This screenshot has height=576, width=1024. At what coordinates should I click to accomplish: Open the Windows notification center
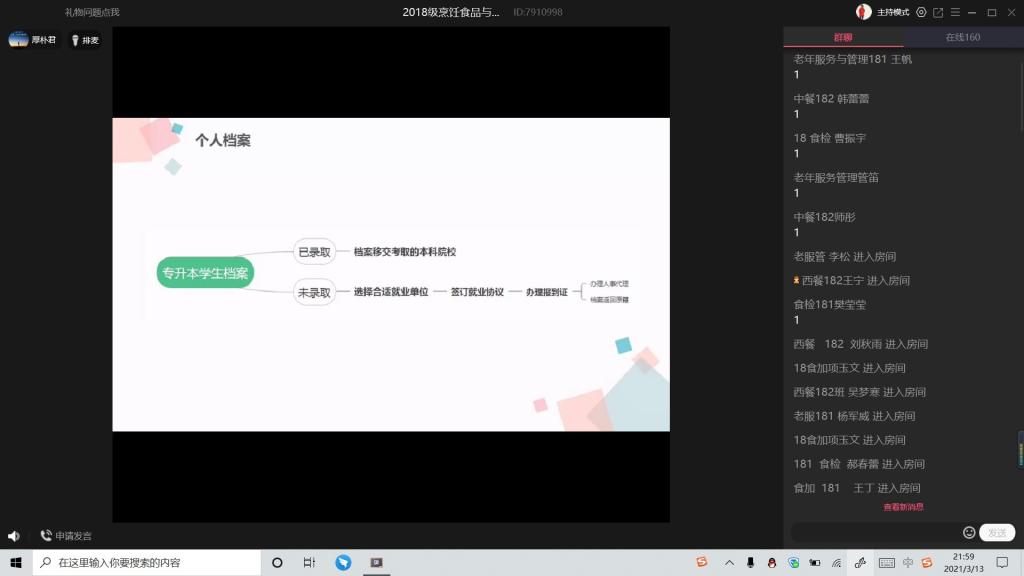[x=1004, y=563]
